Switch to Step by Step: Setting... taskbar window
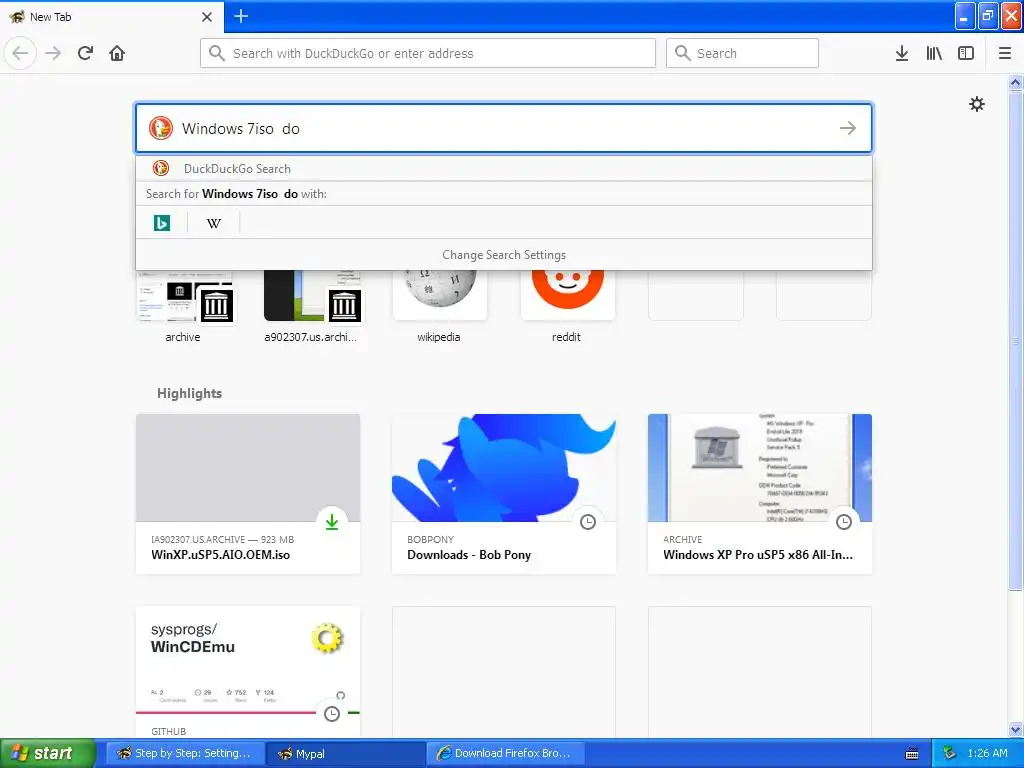The image size is (1024, 768). [x=185, y=753]
